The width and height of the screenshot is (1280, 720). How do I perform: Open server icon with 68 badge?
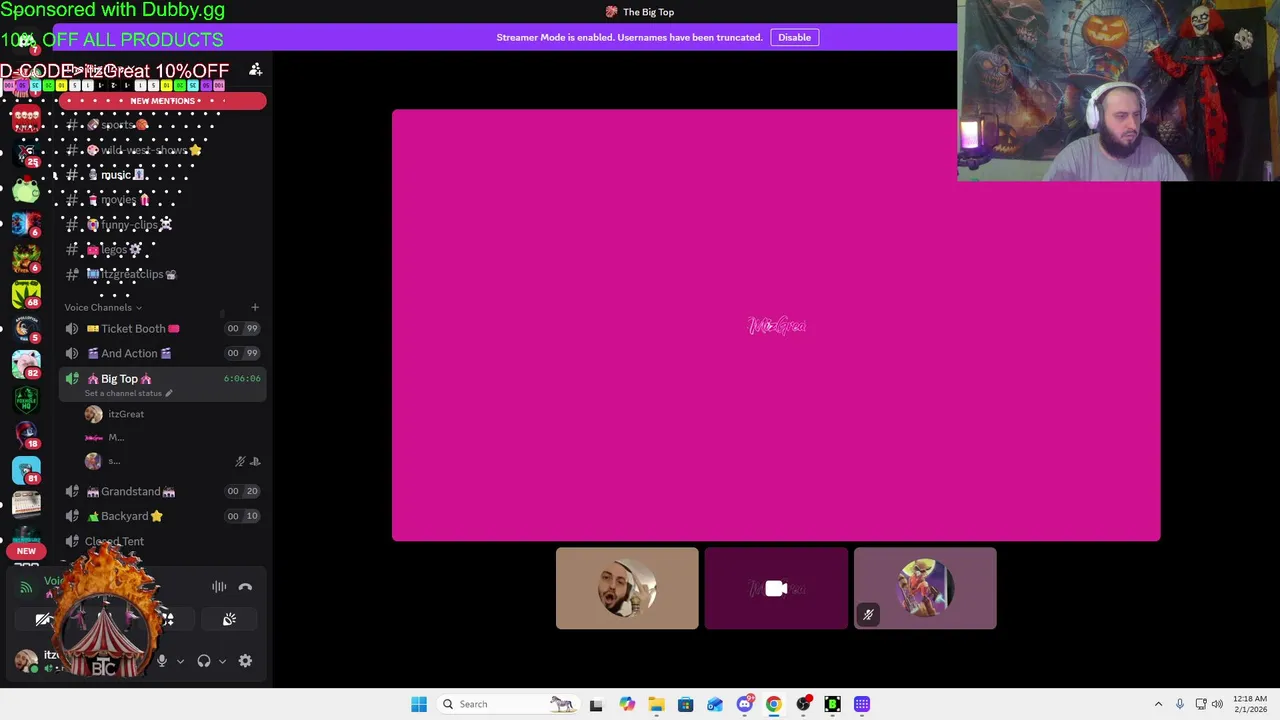26,294
